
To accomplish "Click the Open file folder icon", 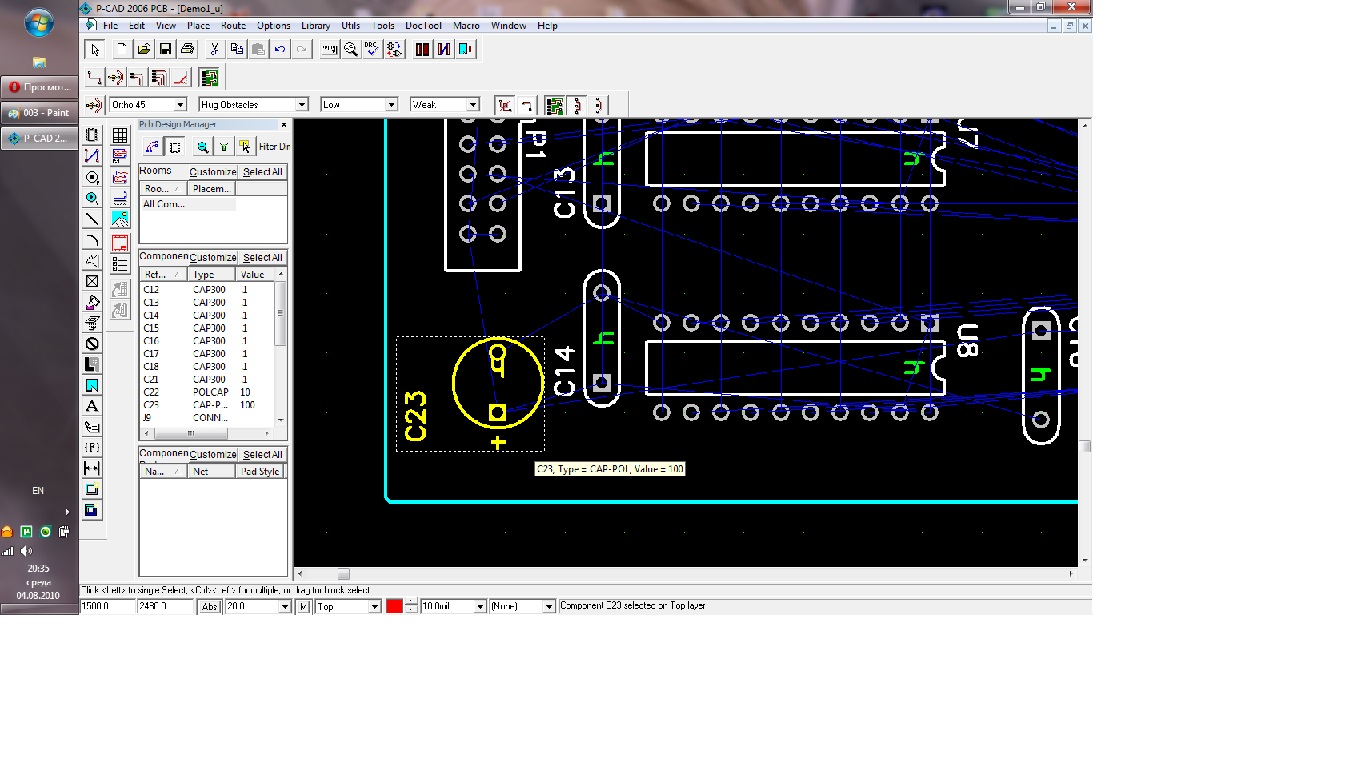I will click(x=143, y=49).
